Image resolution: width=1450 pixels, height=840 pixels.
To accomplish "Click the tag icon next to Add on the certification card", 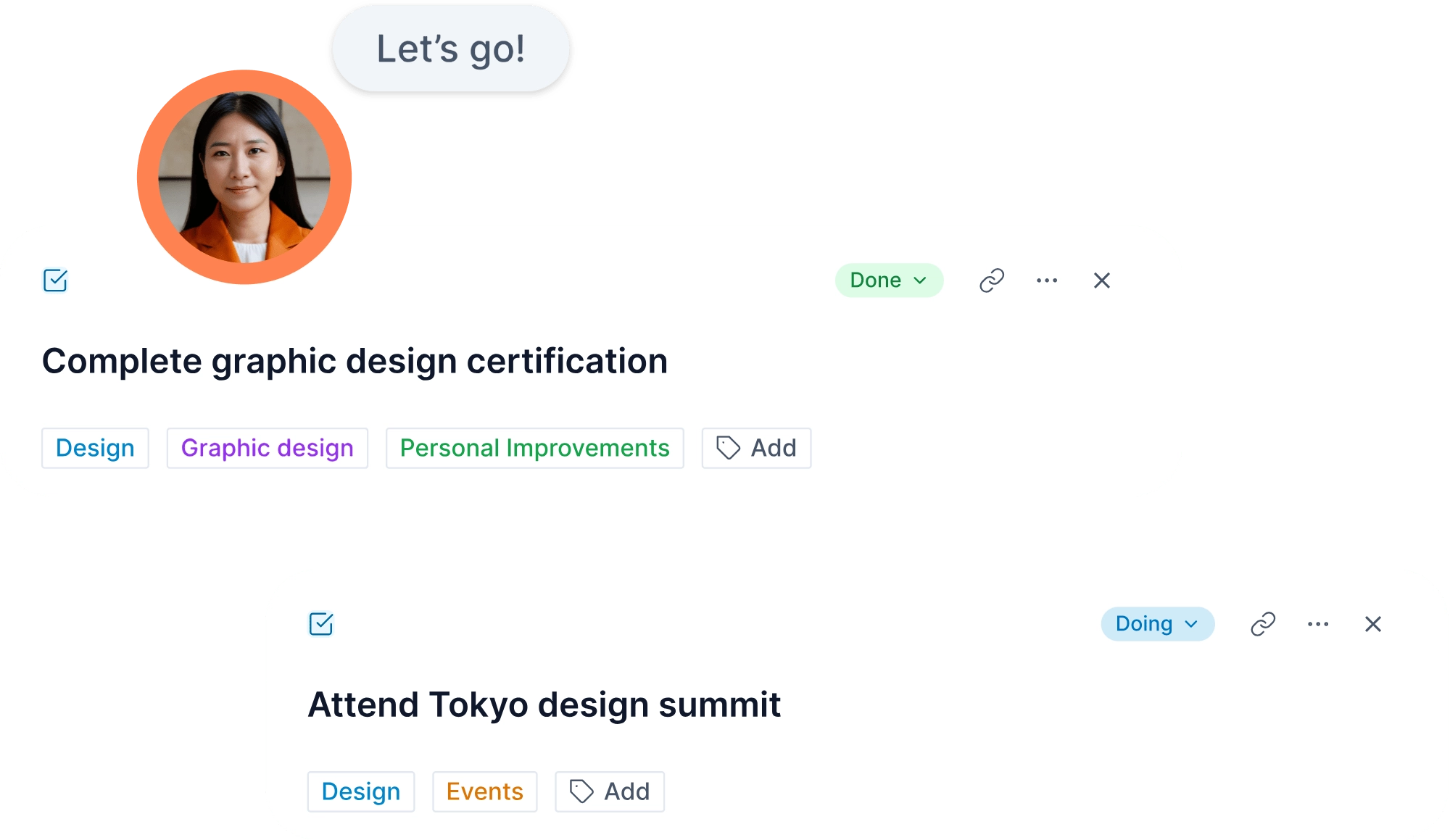I will coord(728,448).
